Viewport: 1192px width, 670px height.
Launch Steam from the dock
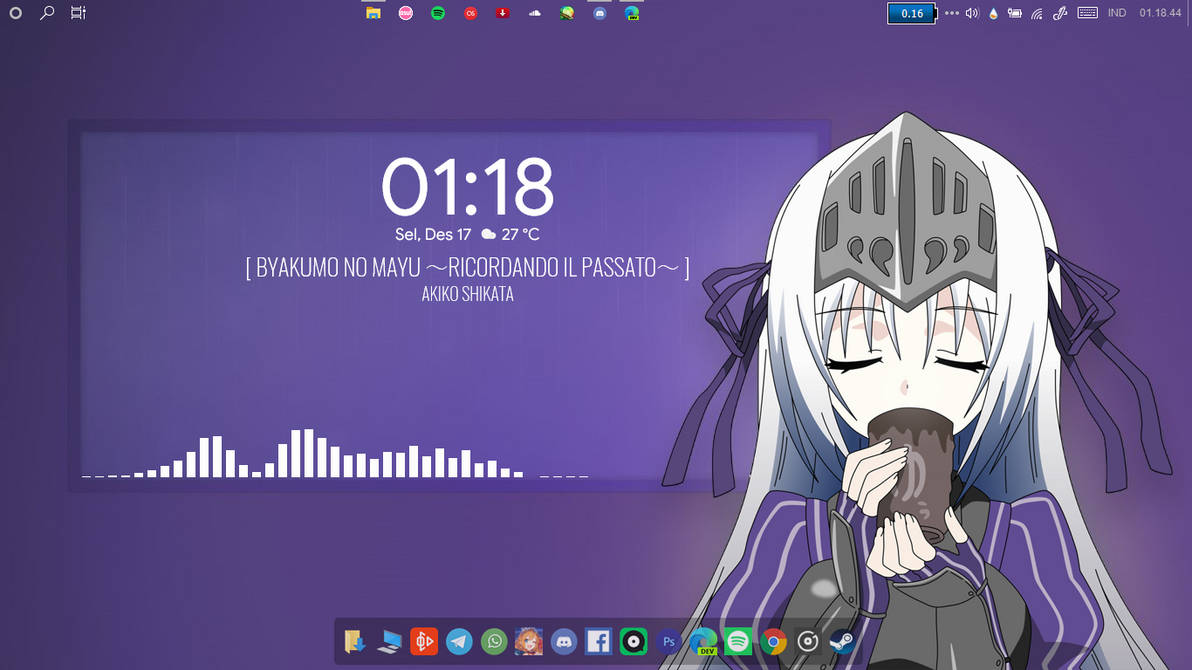pos(842,642)
